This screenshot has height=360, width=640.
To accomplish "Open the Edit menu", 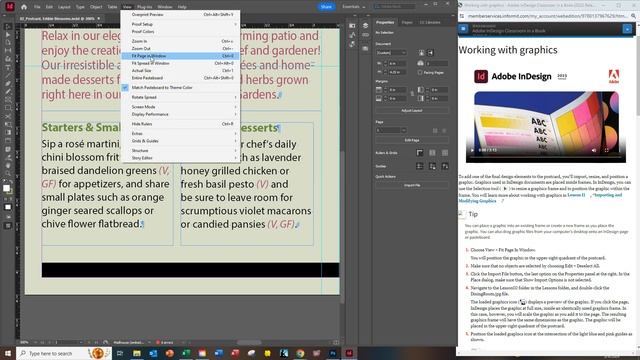I will click(49, 7).
